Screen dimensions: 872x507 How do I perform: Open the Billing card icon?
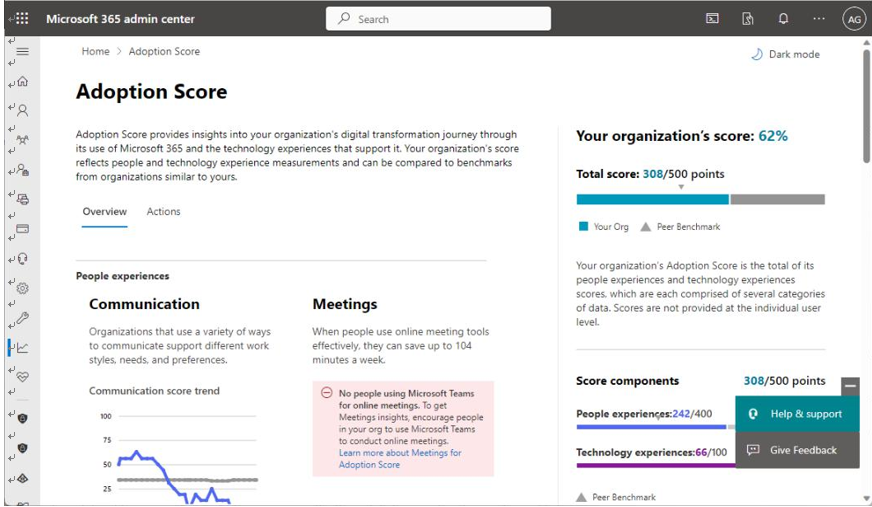[x=22, y=228]
